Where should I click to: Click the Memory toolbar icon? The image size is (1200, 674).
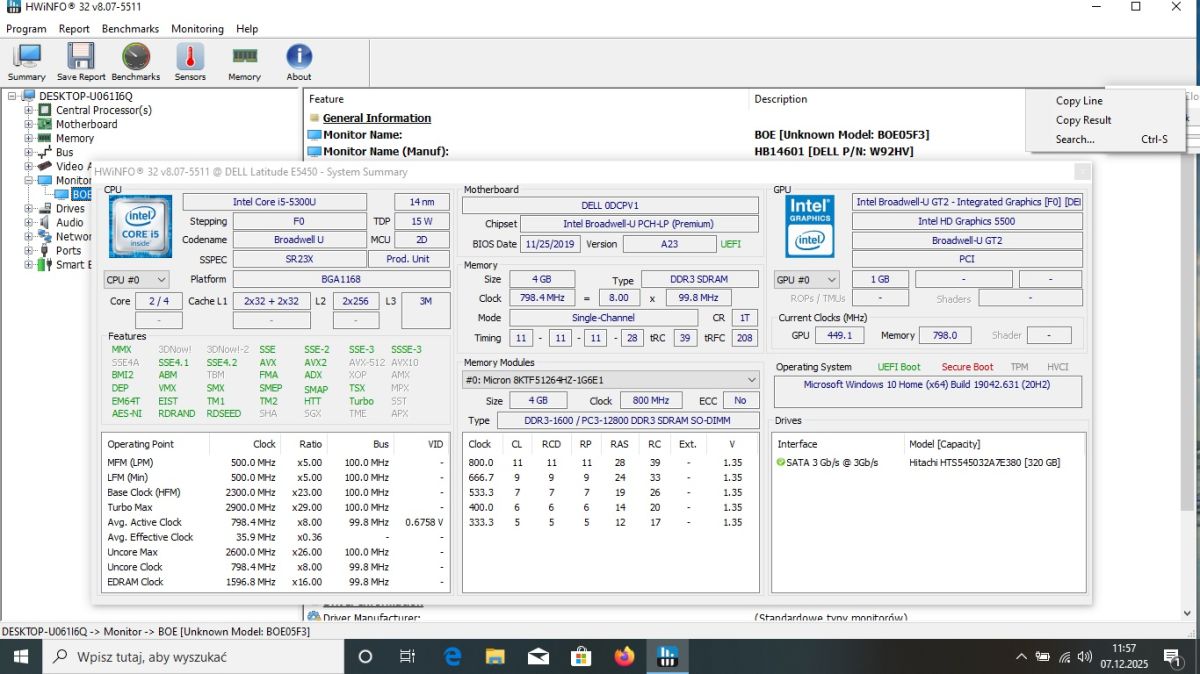[244, 62]
